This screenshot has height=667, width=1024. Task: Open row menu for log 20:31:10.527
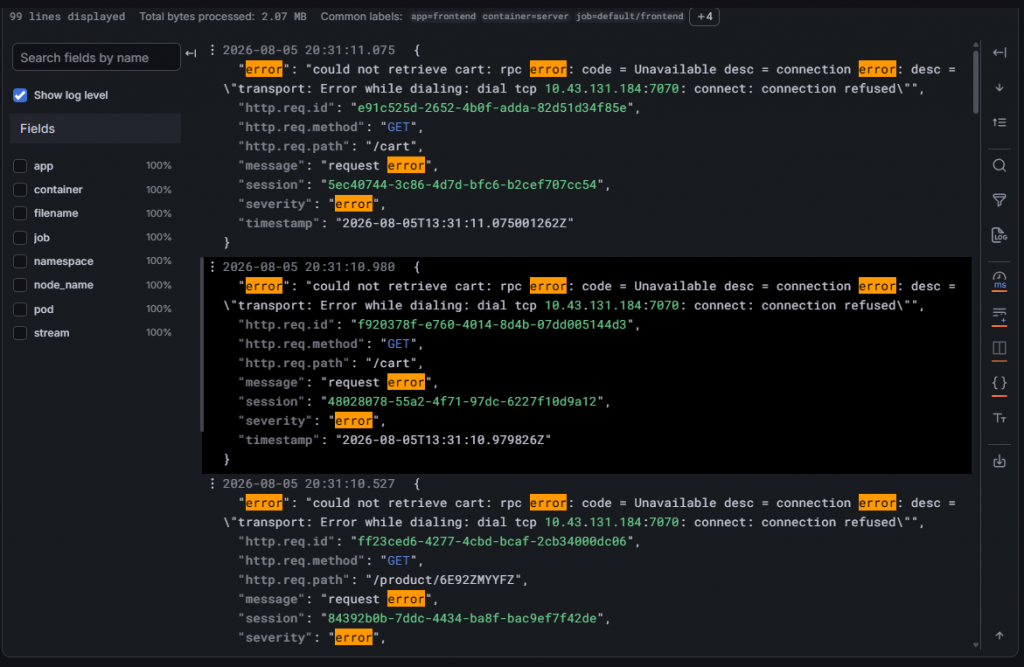(x=212, y=483)
